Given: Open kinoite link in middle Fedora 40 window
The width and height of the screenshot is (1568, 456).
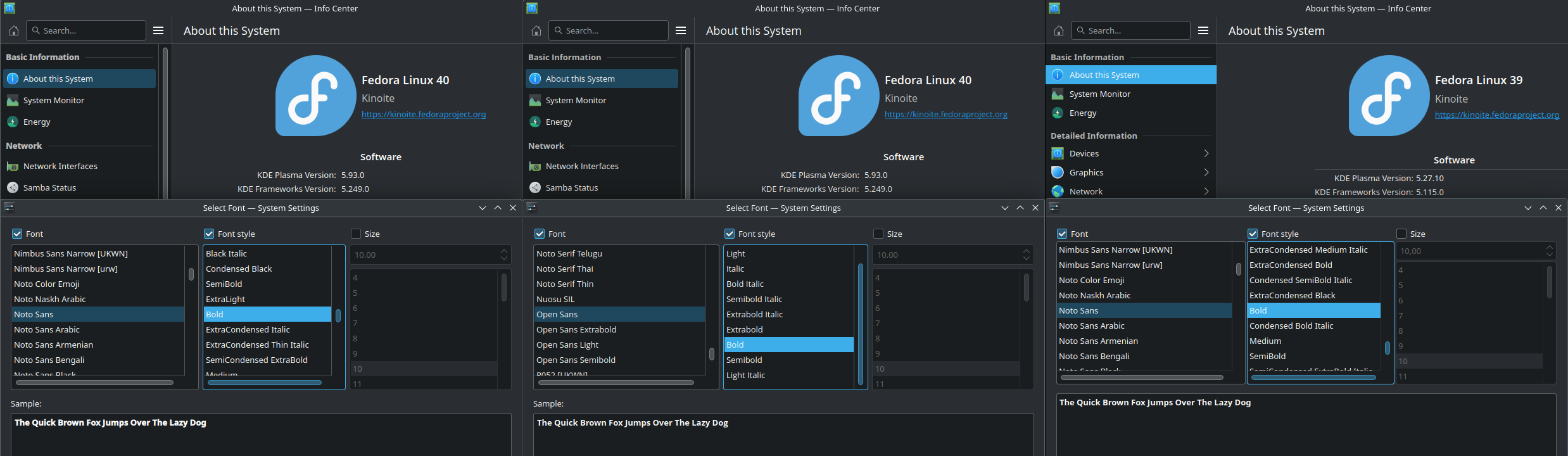Looking at the screenshot, I should coord(946,114).
